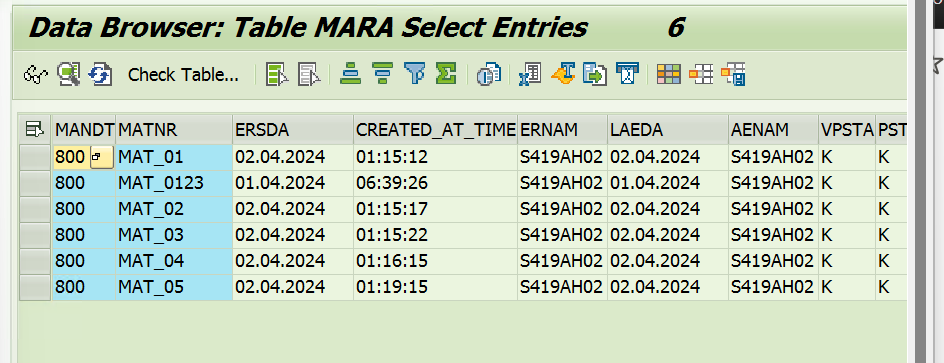Click the 01:15:12 time cell

click(435, 158)
